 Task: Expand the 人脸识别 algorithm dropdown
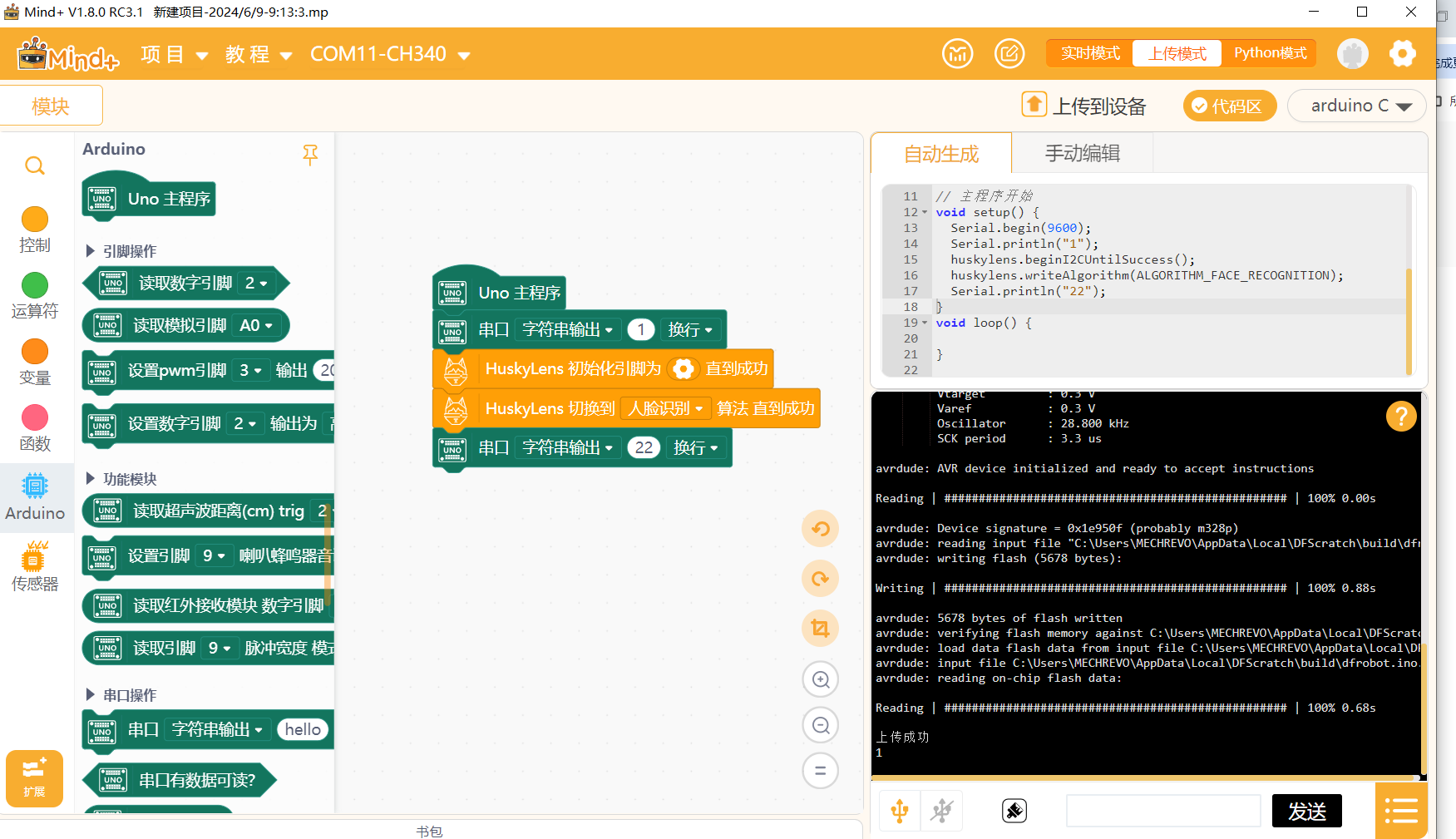(x=665, y=408)
